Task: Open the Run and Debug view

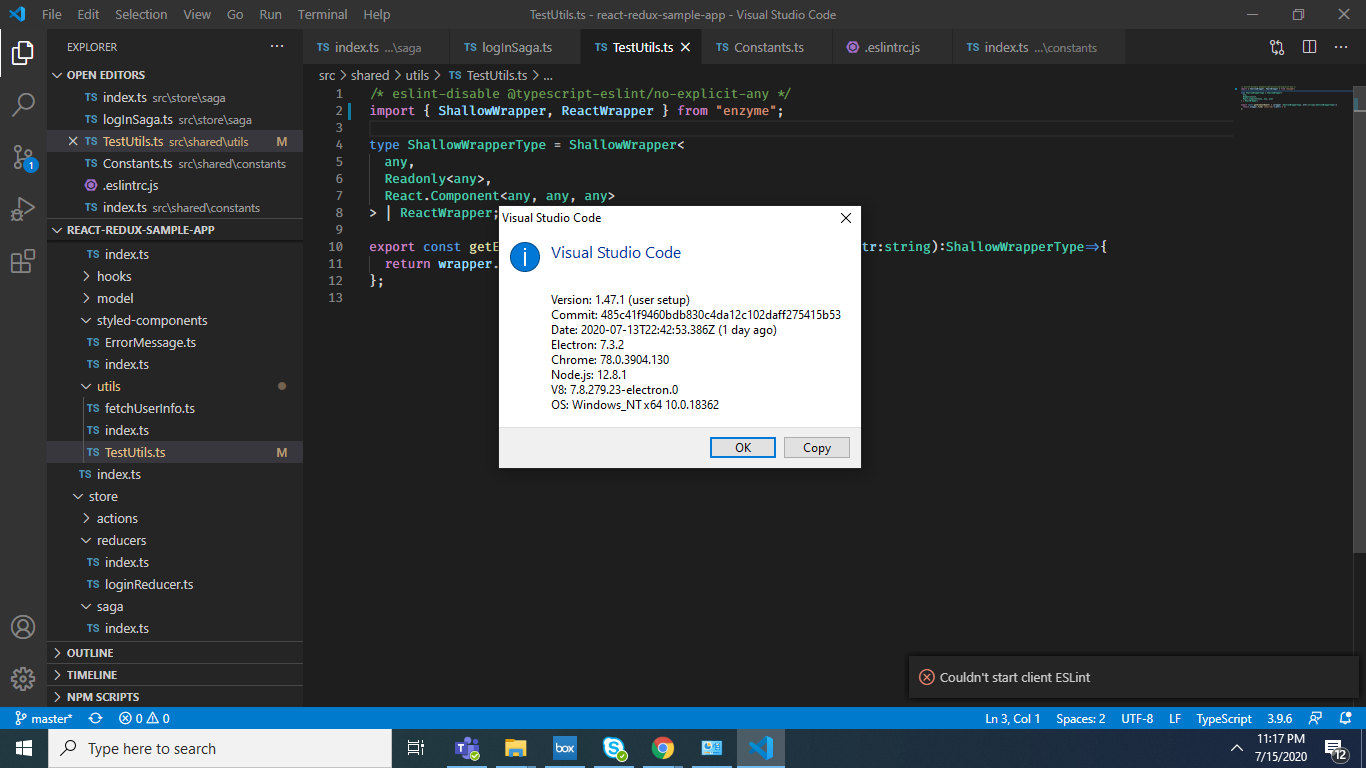Action: tap(23, 209)
